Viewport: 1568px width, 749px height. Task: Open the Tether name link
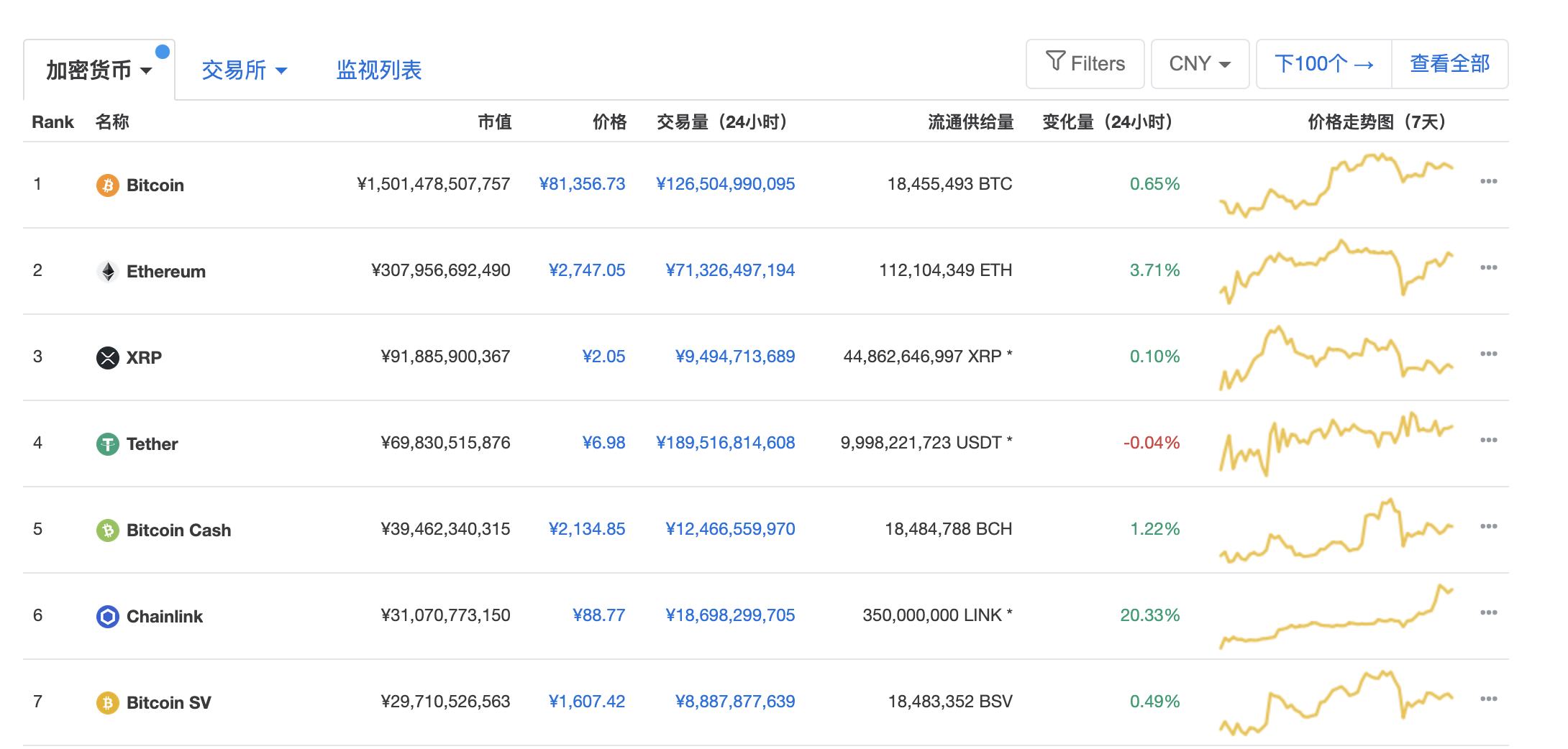click(152, 444)
